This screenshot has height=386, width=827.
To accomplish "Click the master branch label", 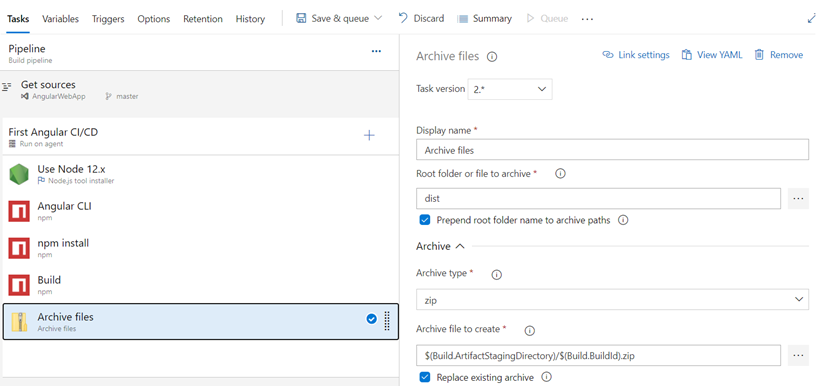I will point(127,96).
